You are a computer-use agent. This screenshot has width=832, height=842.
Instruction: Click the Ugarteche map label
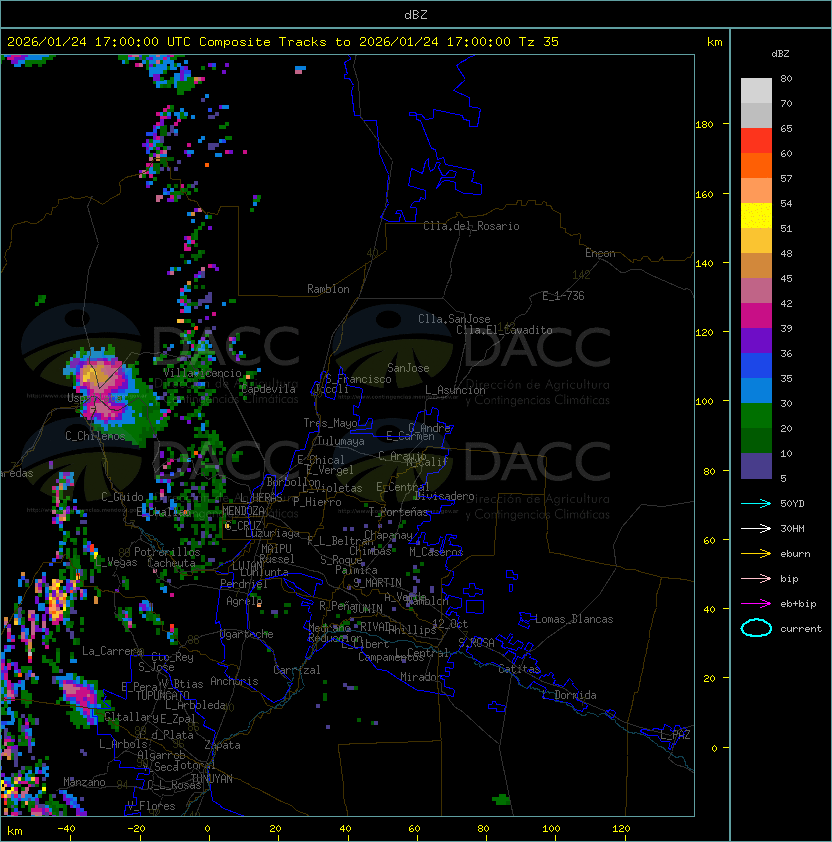[247, 634]
